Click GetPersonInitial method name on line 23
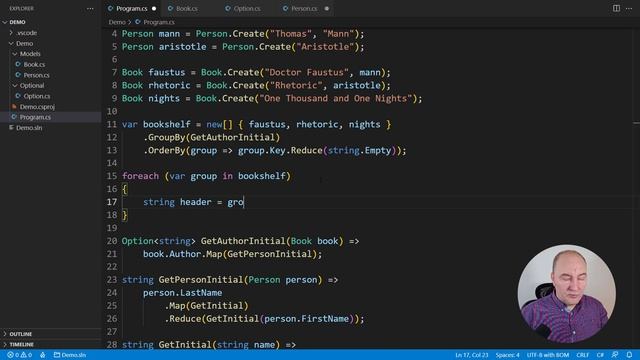The height and width of the screenshot is (360, 640). 201,280
